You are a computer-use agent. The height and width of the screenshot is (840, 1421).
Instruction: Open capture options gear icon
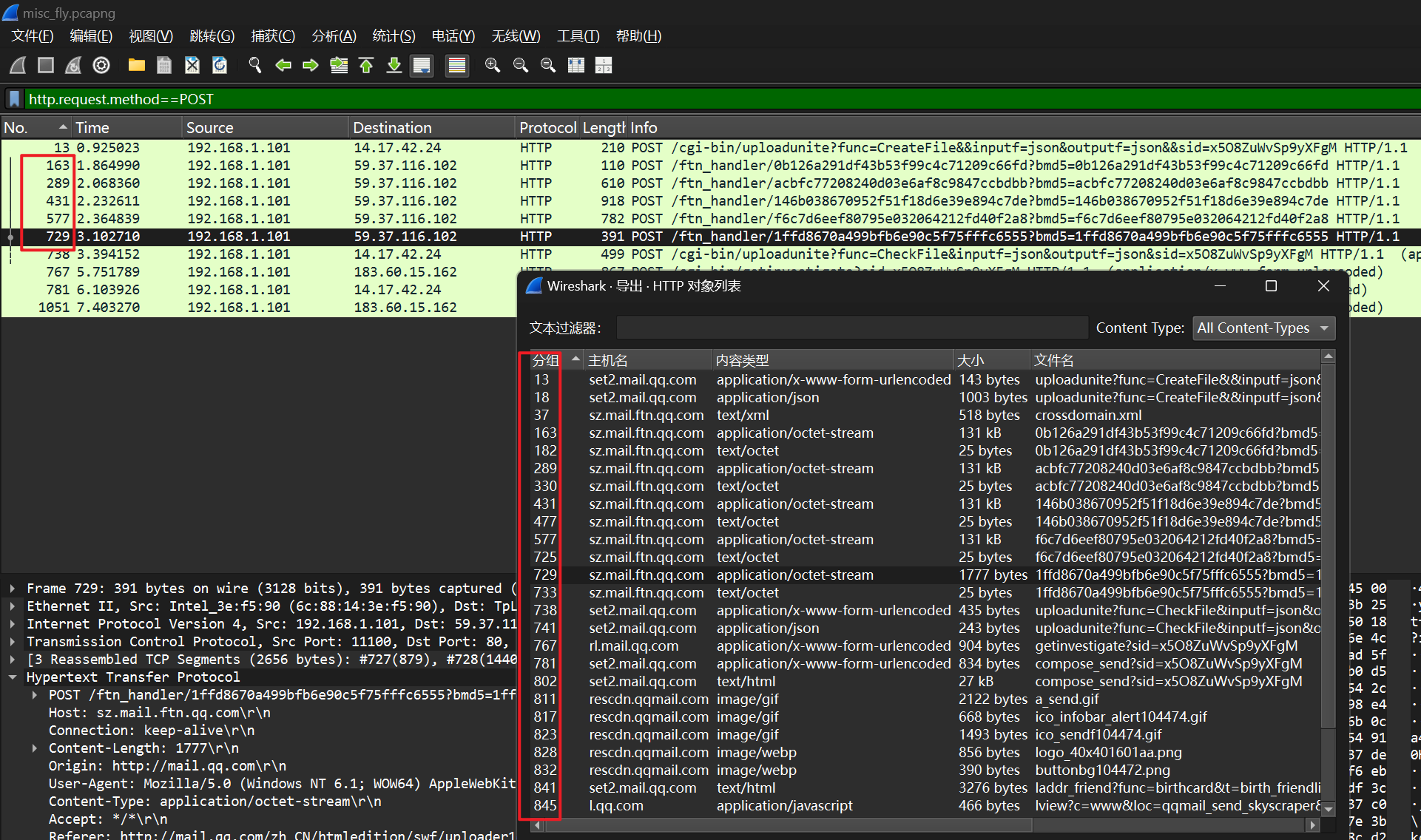[x=101, y=65]
